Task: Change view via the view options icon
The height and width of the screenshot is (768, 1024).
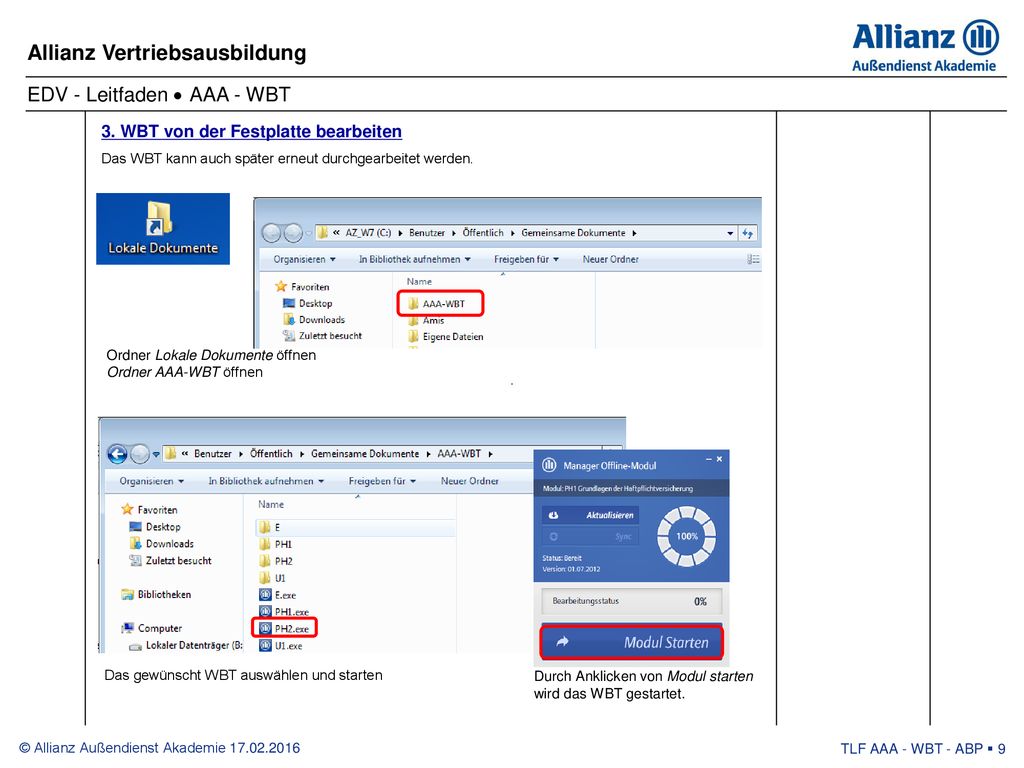Action: click(753, 259)
